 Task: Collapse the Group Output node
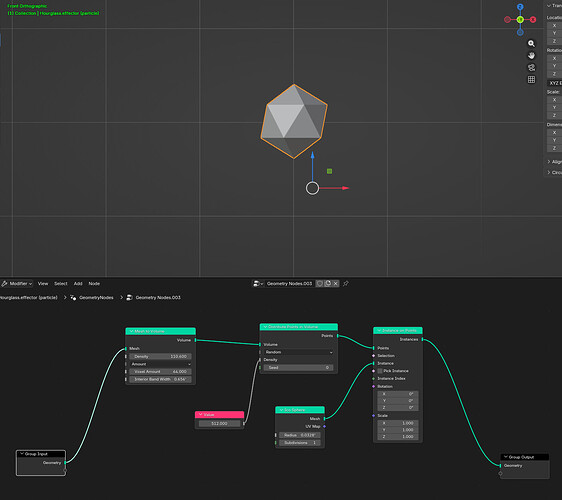coord(506,457)
